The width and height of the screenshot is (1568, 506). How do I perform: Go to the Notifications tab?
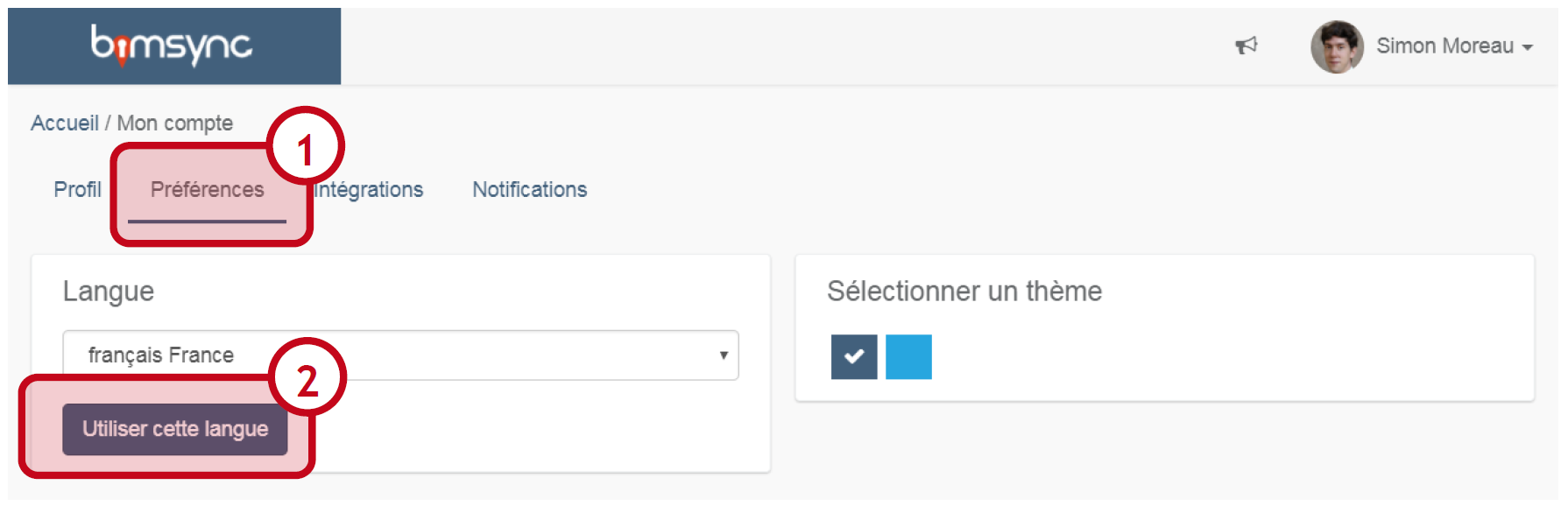click(x=529, y=190)
